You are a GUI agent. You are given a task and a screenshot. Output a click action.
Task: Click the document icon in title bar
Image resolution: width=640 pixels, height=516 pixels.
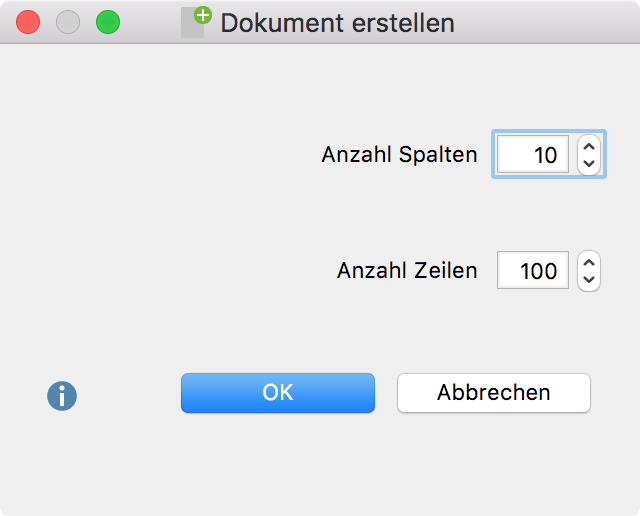coord(192,22)
